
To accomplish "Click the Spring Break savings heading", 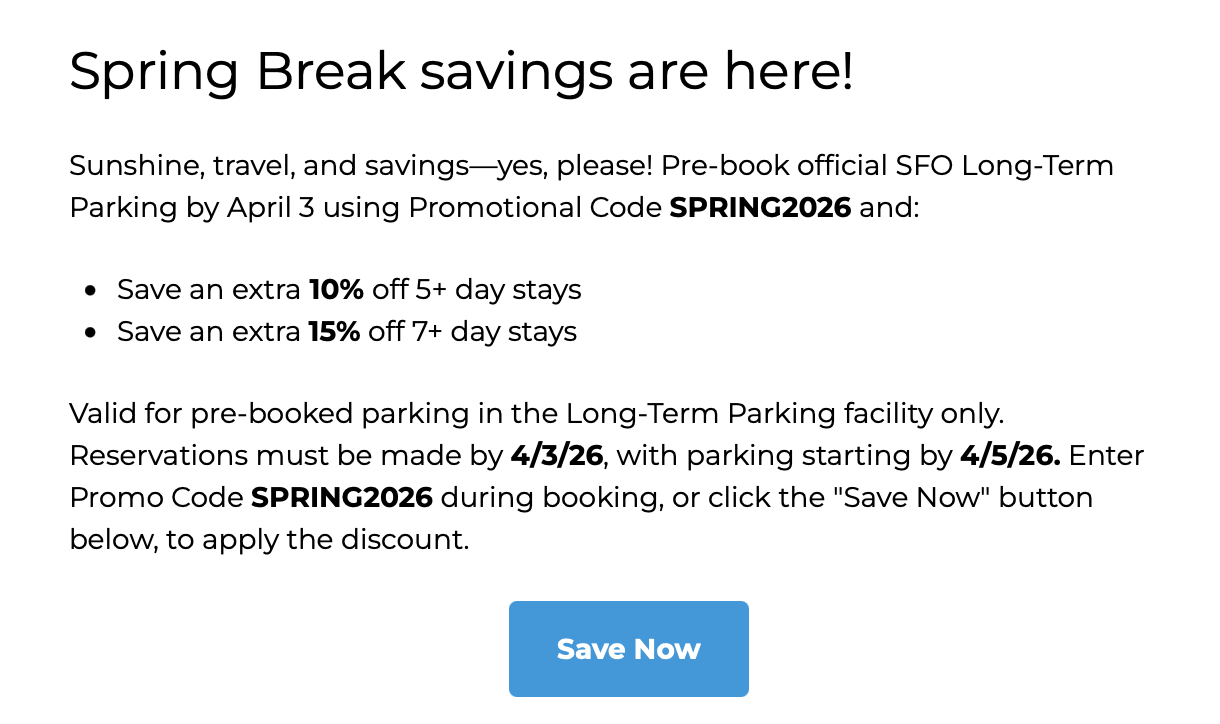I will point(461,72).
